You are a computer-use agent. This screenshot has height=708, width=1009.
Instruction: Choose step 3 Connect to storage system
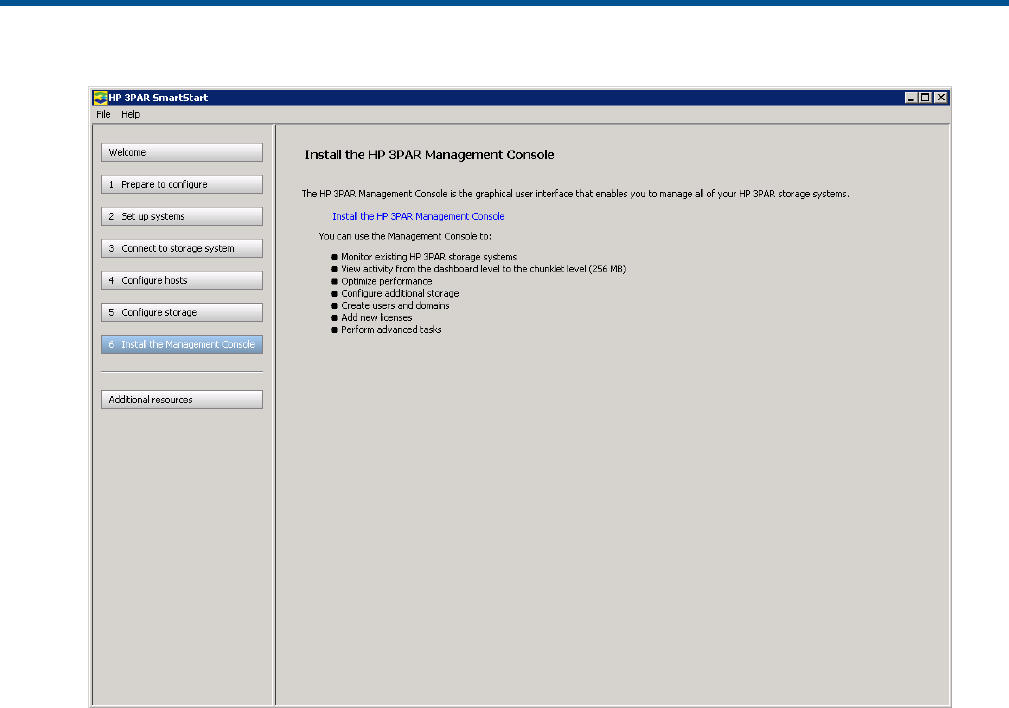coord(181,249)
